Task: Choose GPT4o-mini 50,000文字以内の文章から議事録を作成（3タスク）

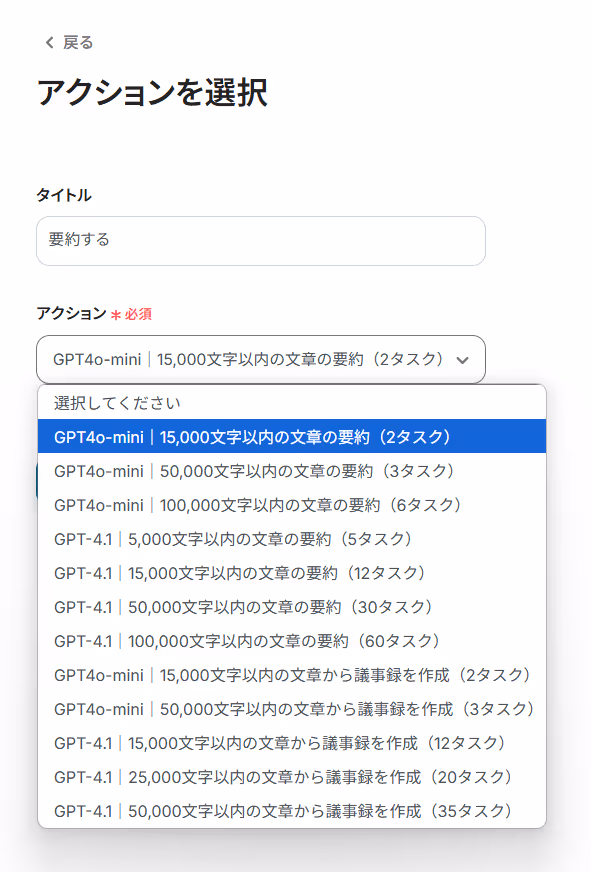Action: tap(292, 709)
